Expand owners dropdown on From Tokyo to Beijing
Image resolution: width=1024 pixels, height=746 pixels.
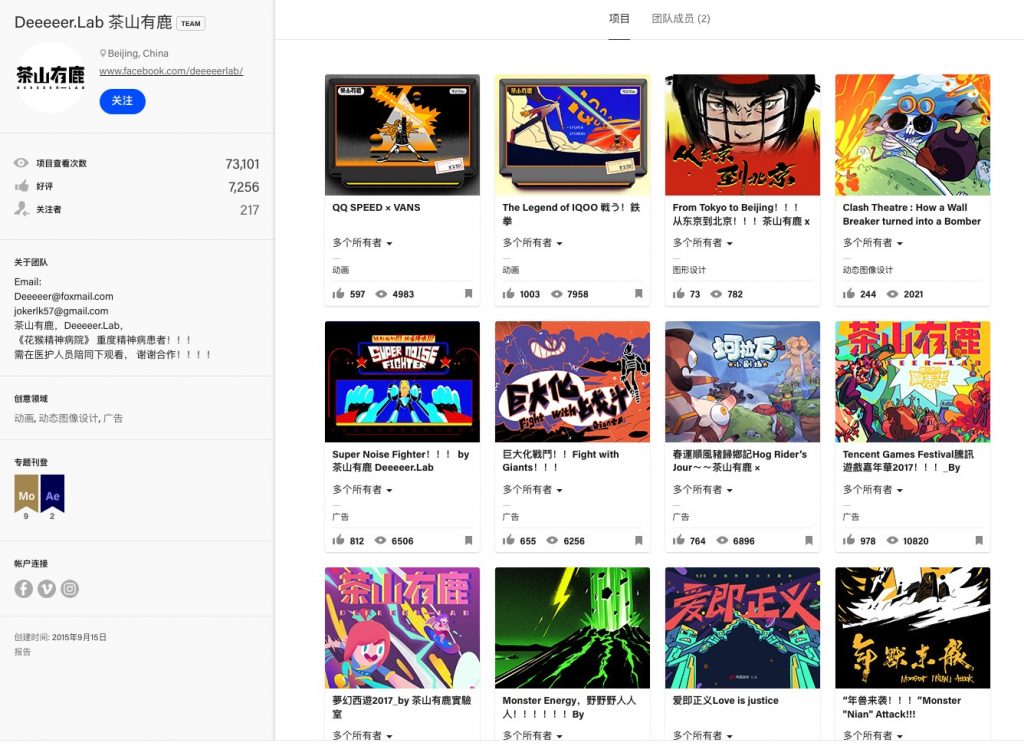[703, 242]
